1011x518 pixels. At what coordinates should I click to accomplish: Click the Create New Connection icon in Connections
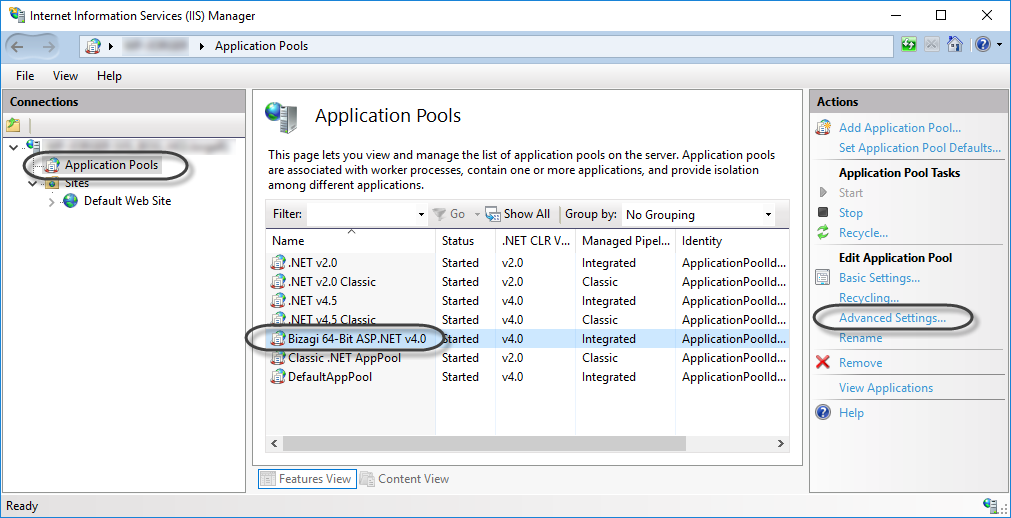13,125
